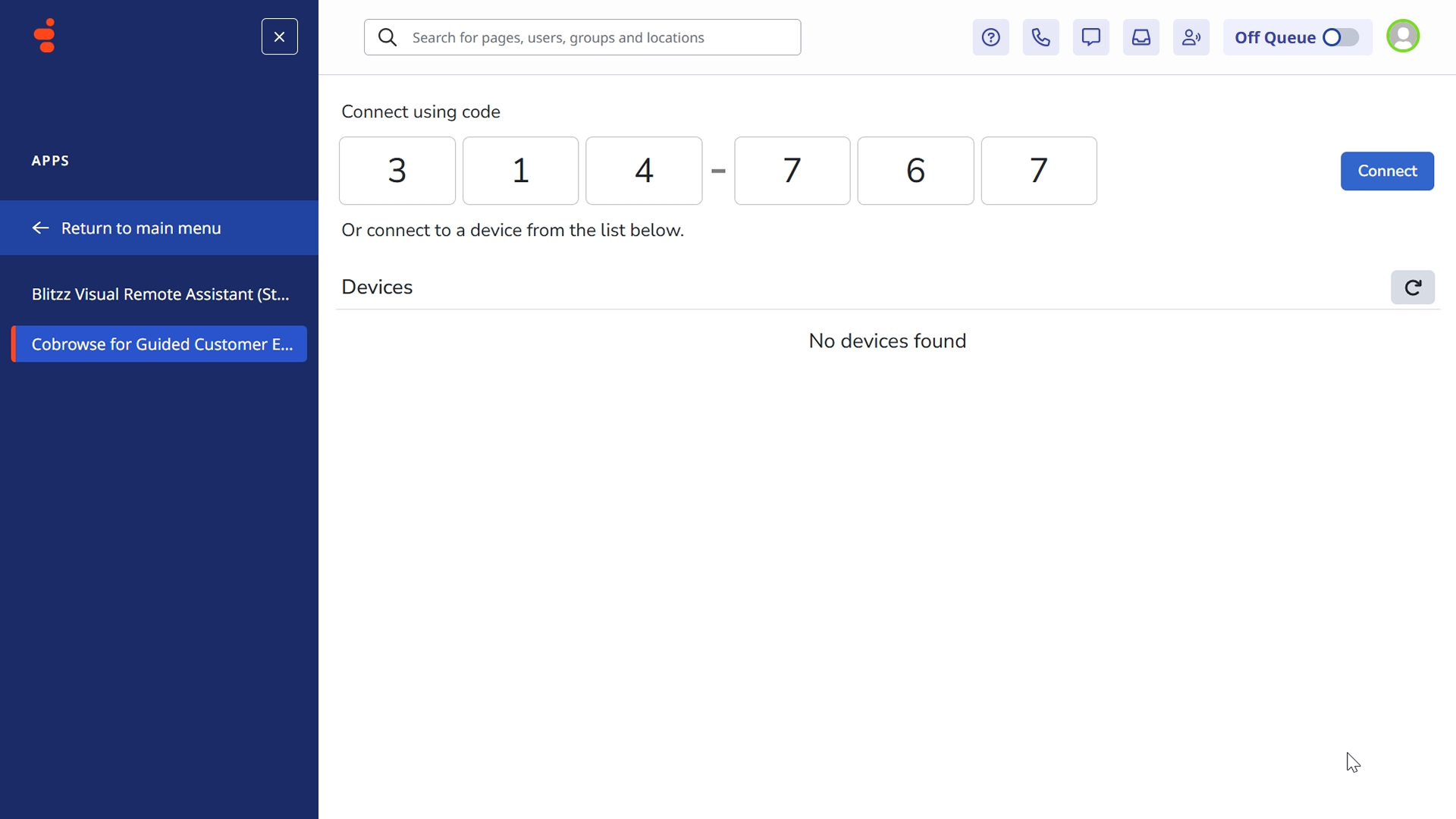Screen dimensions: 1456x819
Task: Click the code digit box showing 6
Action: [x=915, y=171]
